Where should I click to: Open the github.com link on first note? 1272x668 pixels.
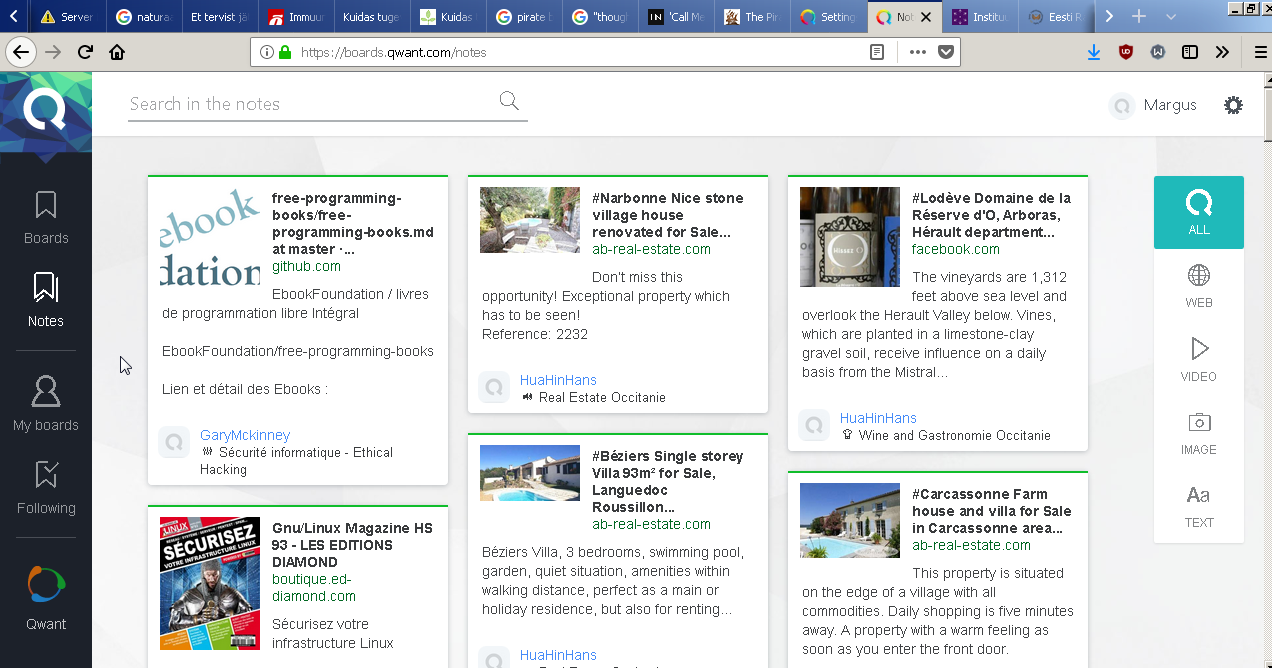[x=306, y=266]
